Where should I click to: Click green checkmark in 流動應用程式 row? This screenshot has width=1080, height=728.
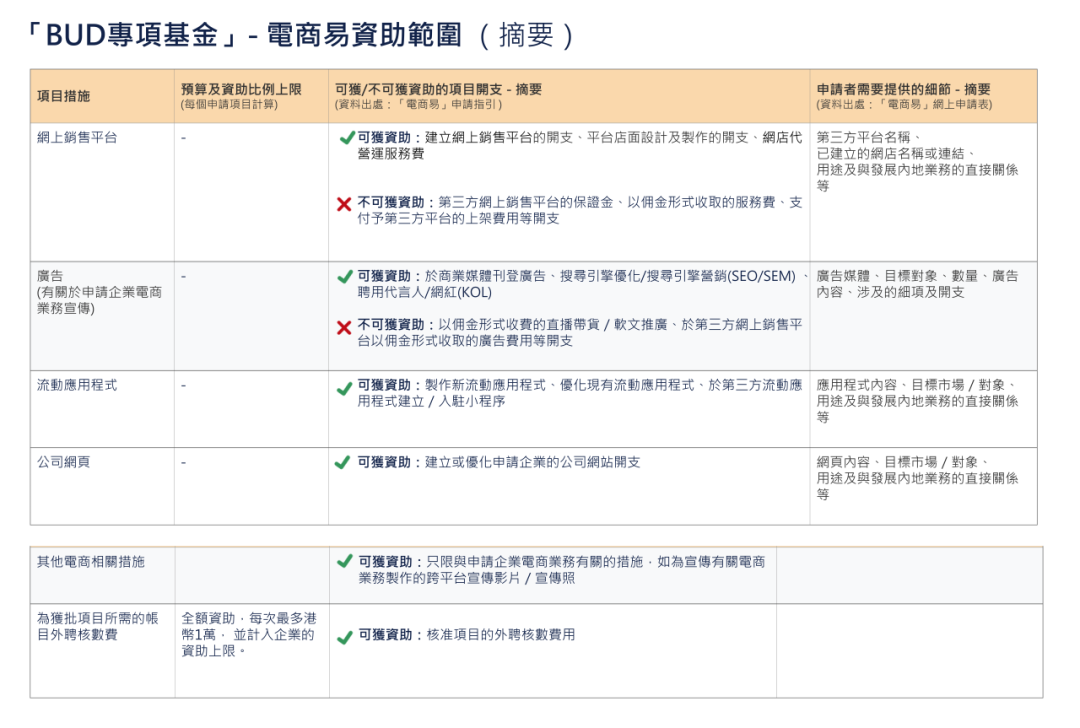pos(345,387)
